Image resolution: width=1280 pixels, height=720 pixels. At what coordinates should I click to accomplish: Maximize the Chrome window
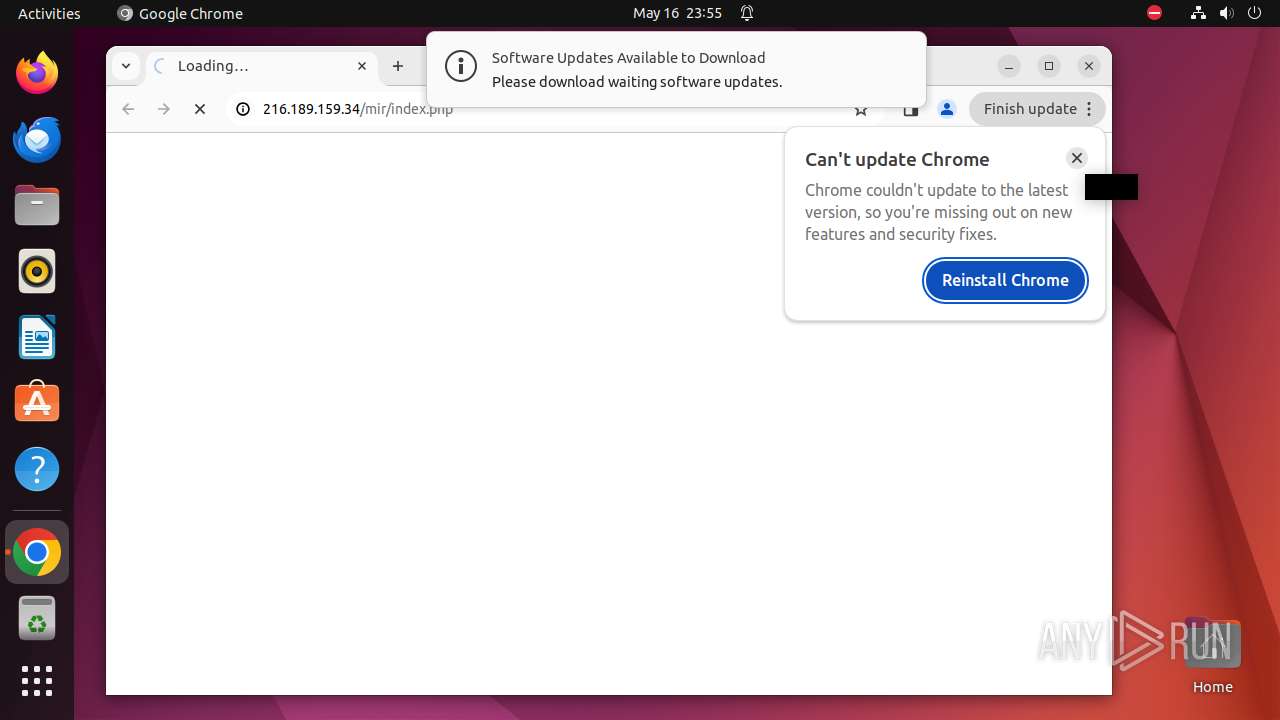point(1049,66)
